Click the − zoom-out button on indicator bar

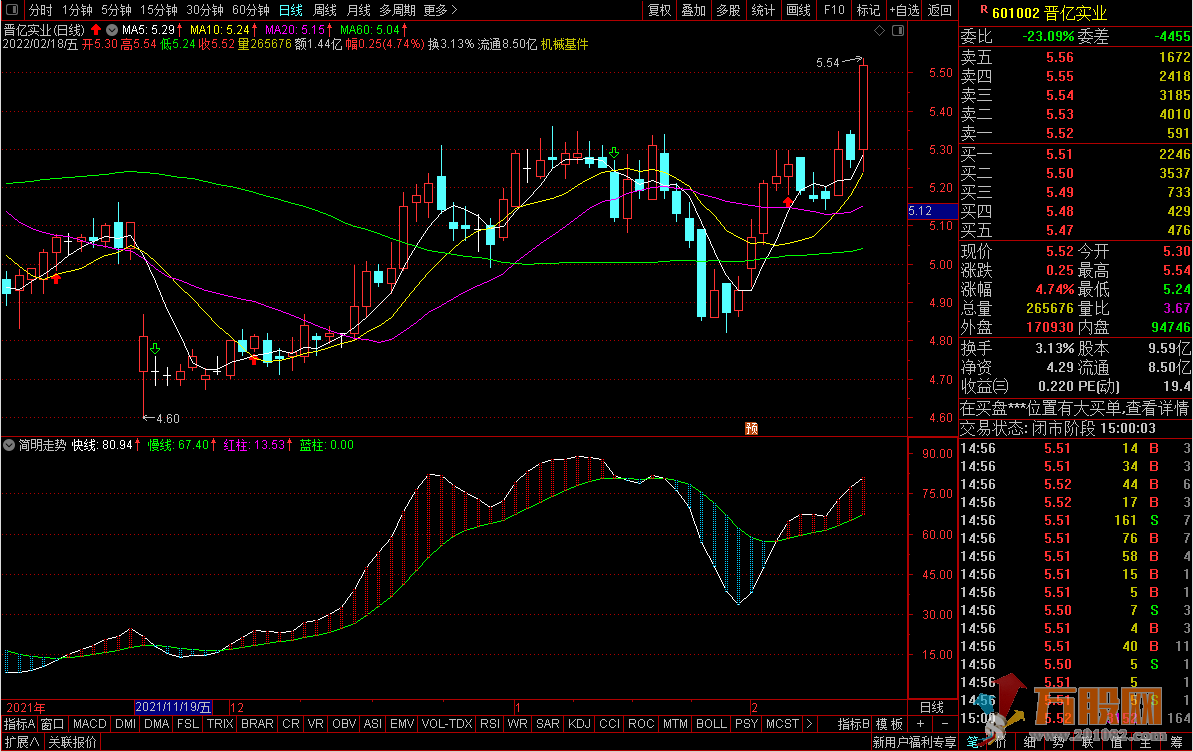(x=945, y=724)
